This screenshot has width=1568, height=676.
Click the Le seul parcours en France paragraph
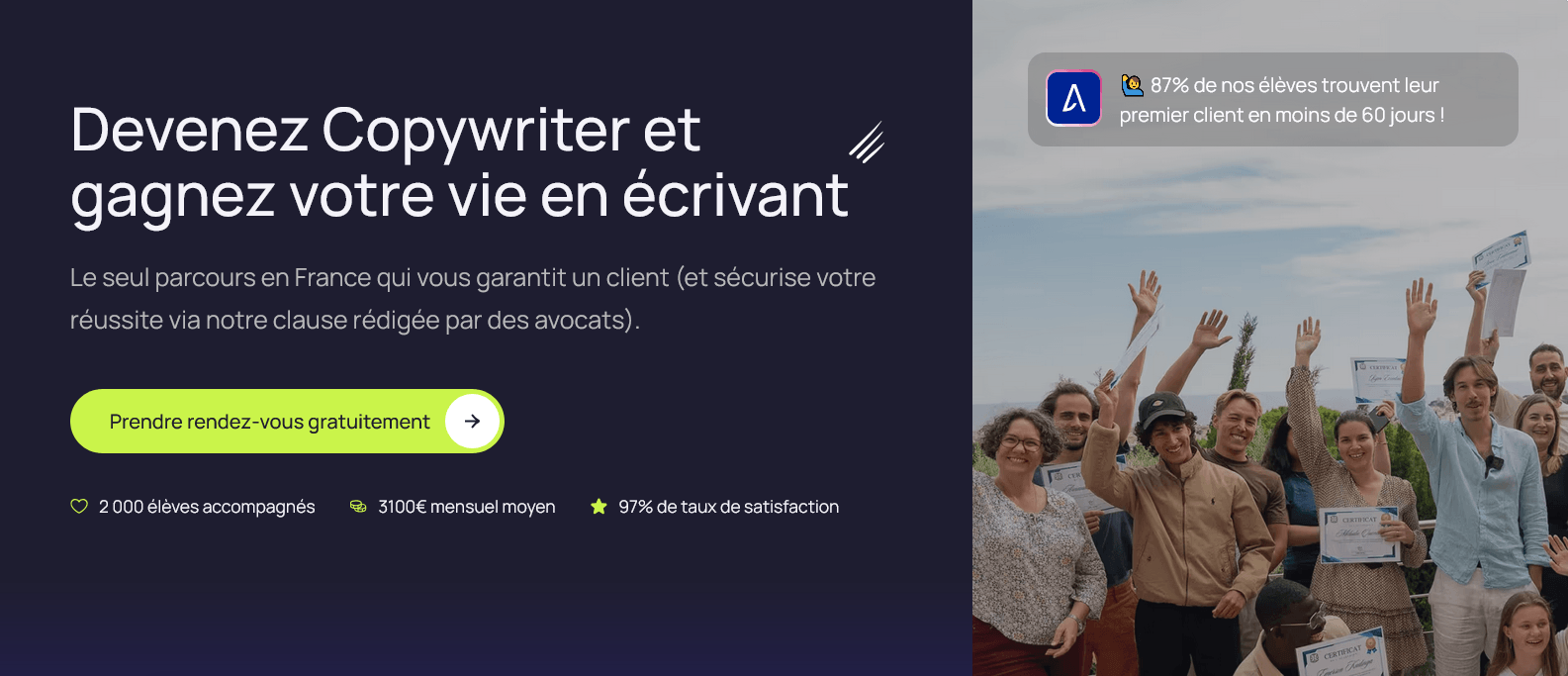[473, 299]
